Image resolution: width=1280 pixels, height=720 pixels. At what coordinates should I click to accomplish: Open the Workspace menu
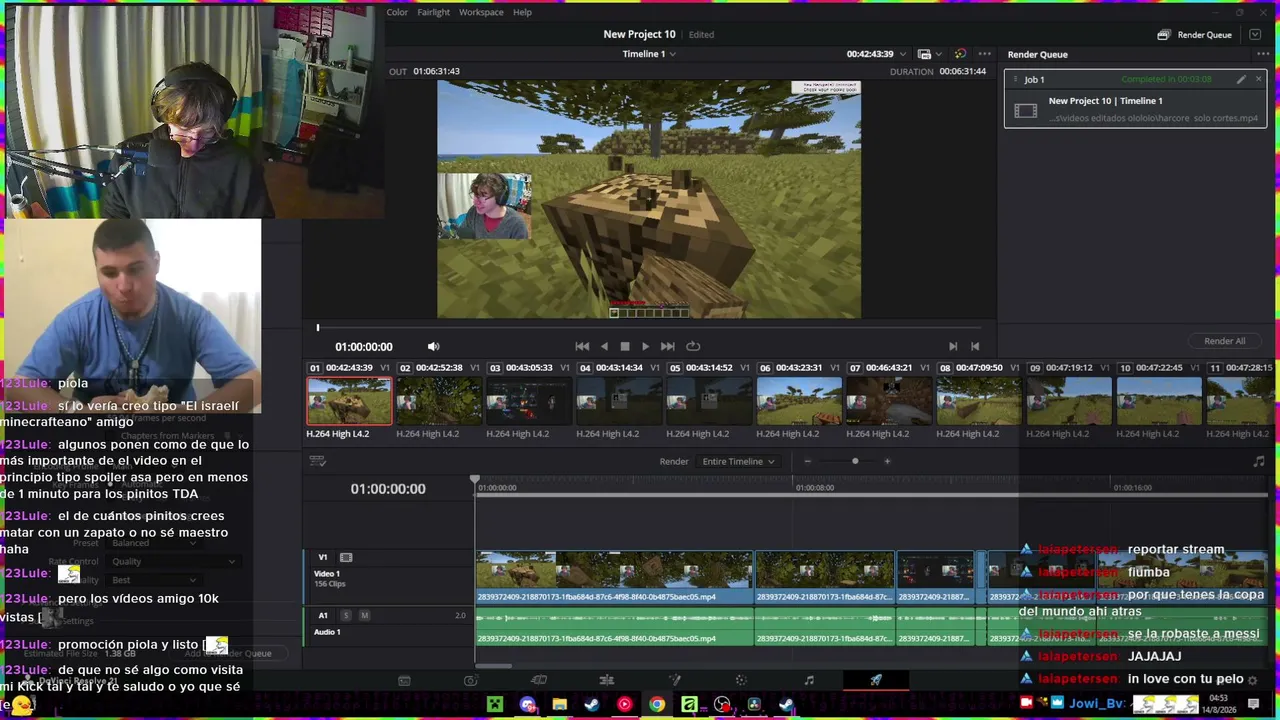481,12
